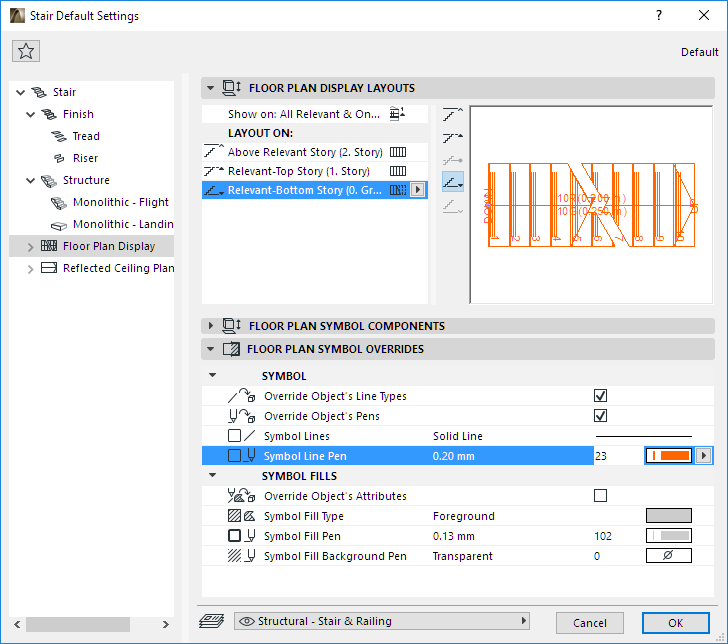Select Relevant-Top Story layout row
The width and height of the screenshot is (728, 644).
(x=315, y=171)
